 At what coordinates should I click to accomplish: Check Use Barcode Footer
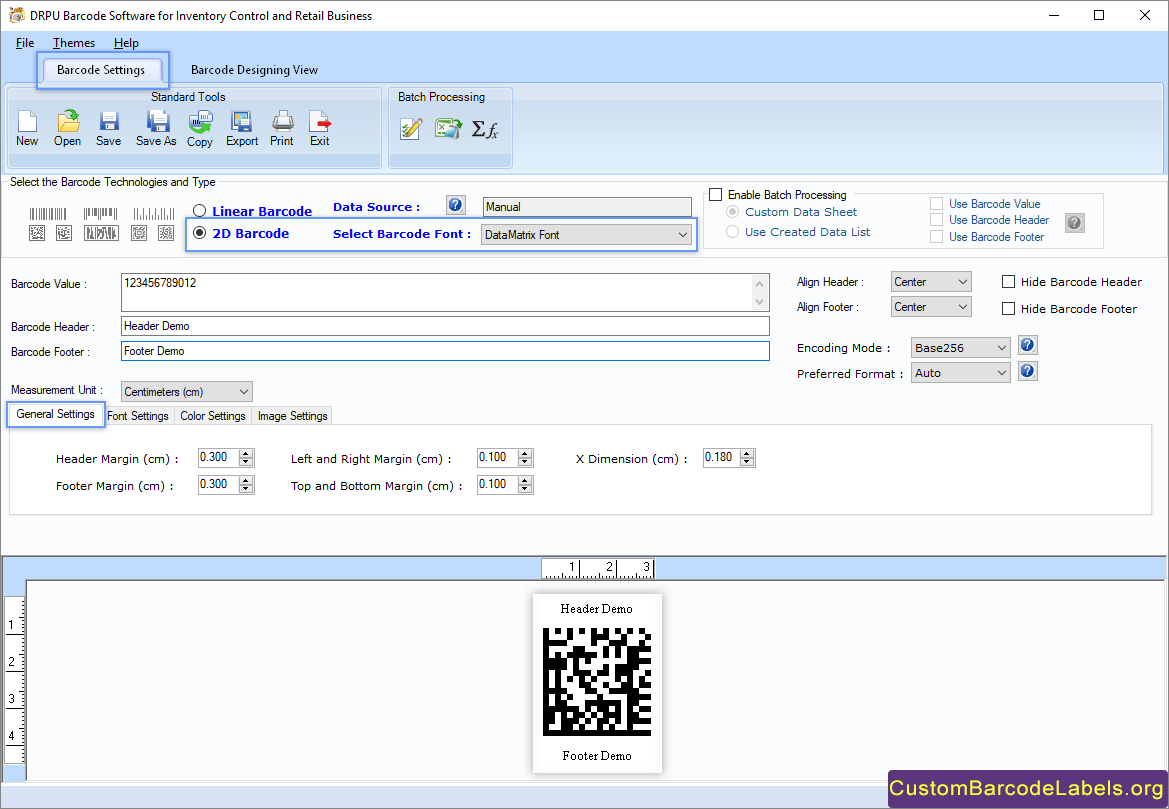(936, 237)
